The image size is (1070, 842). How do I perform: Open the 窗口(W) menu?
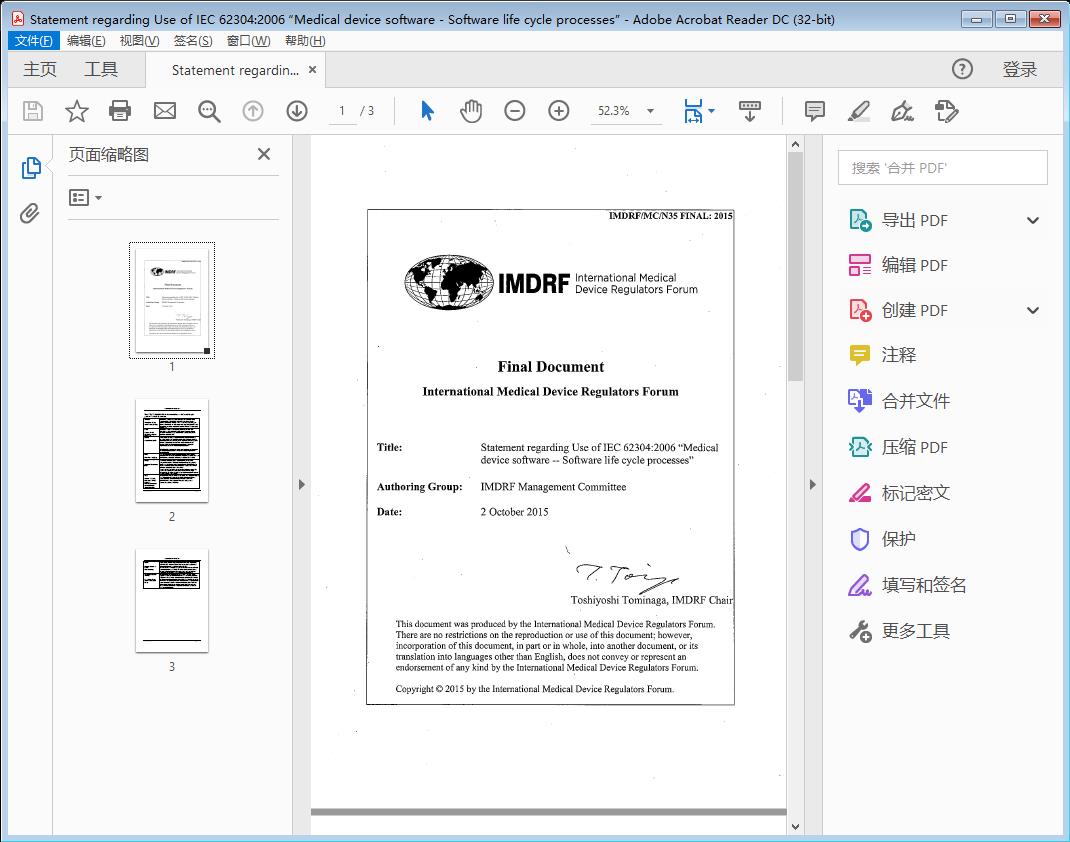click(x=248, y=41)
